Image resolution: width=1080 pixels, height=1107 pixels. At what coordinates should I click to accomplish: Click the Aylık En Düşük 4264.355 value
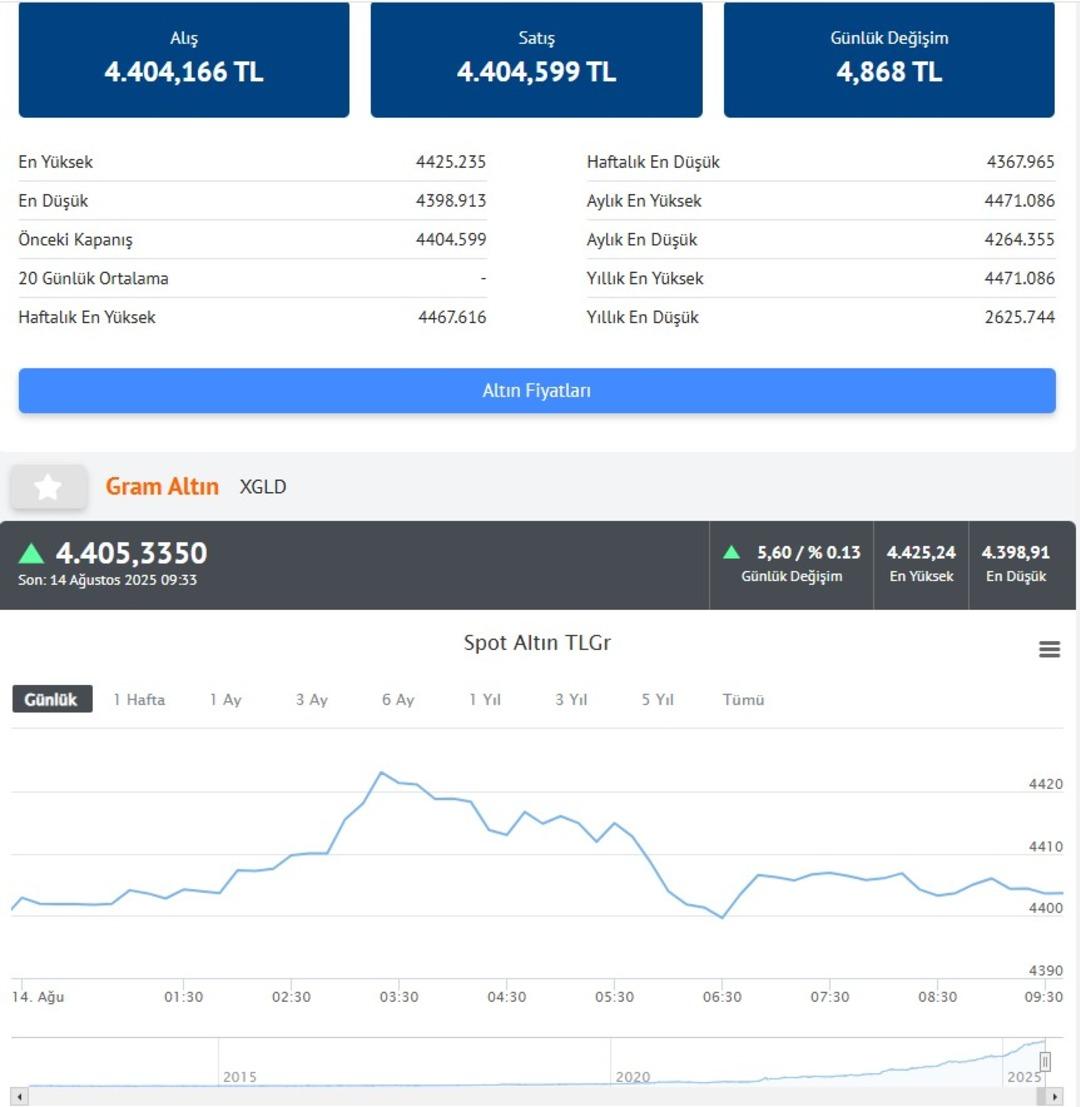coord(1019,239)
